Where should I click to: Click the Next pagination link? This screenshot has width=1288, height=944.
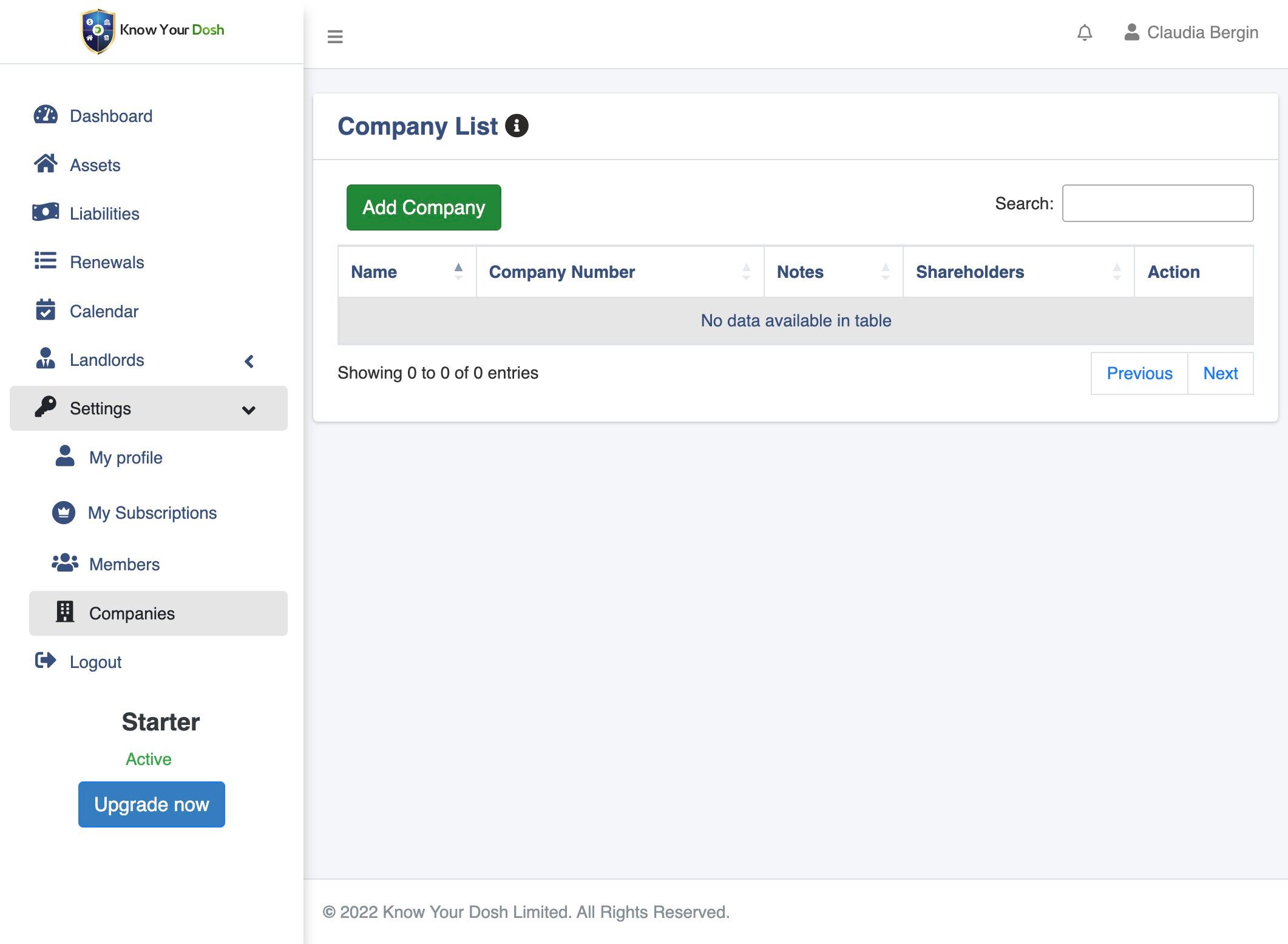pos(1220,373)
